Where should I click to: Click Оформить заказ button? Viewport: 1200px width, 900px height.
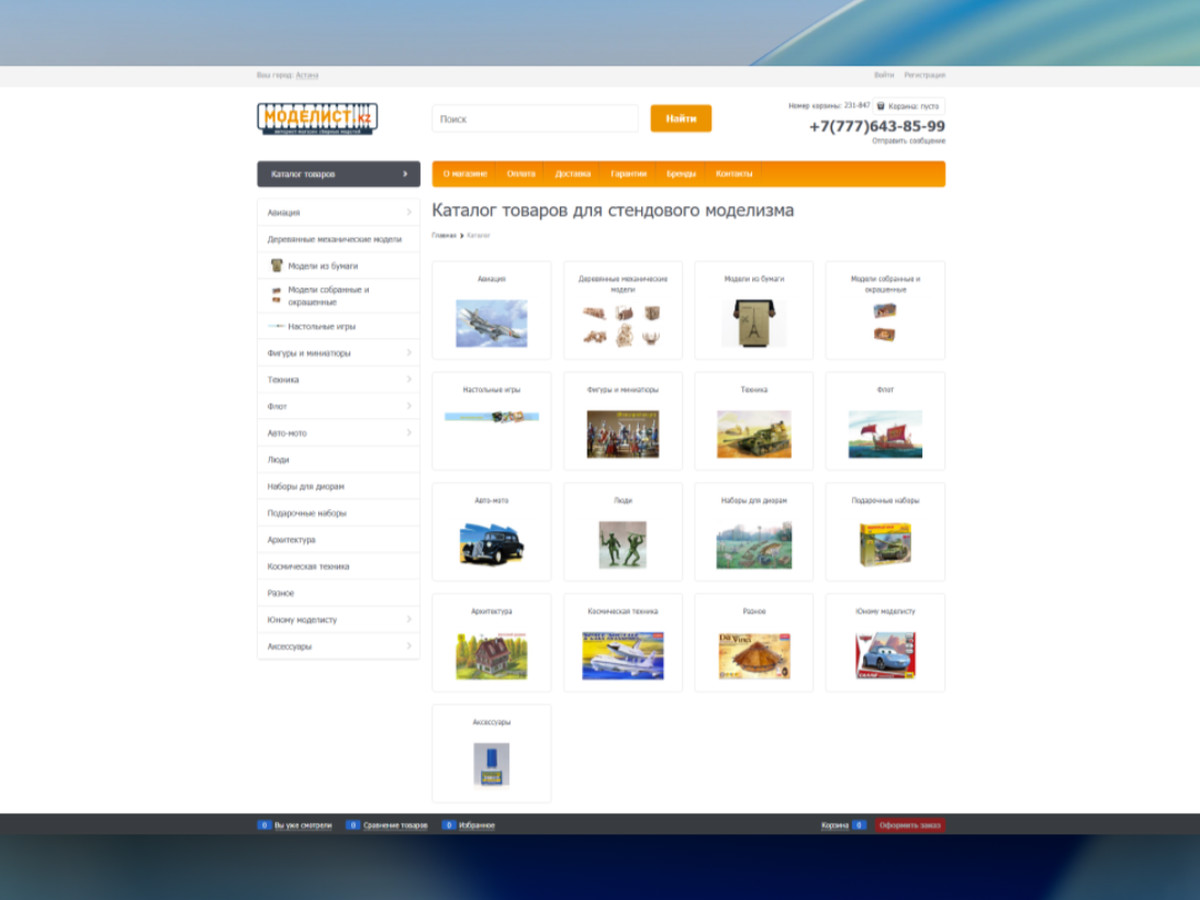[910, 825]
